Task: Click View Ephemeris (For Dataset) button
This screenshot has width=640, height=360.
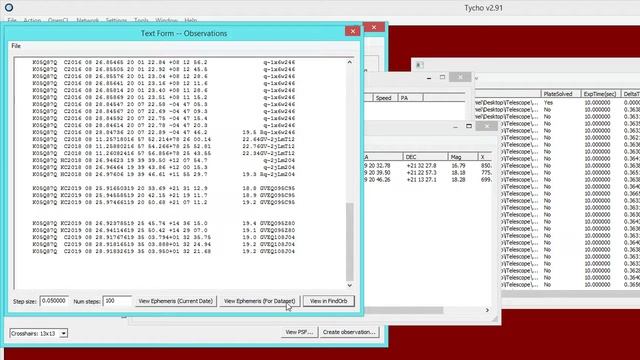Action: click(260, 301)
